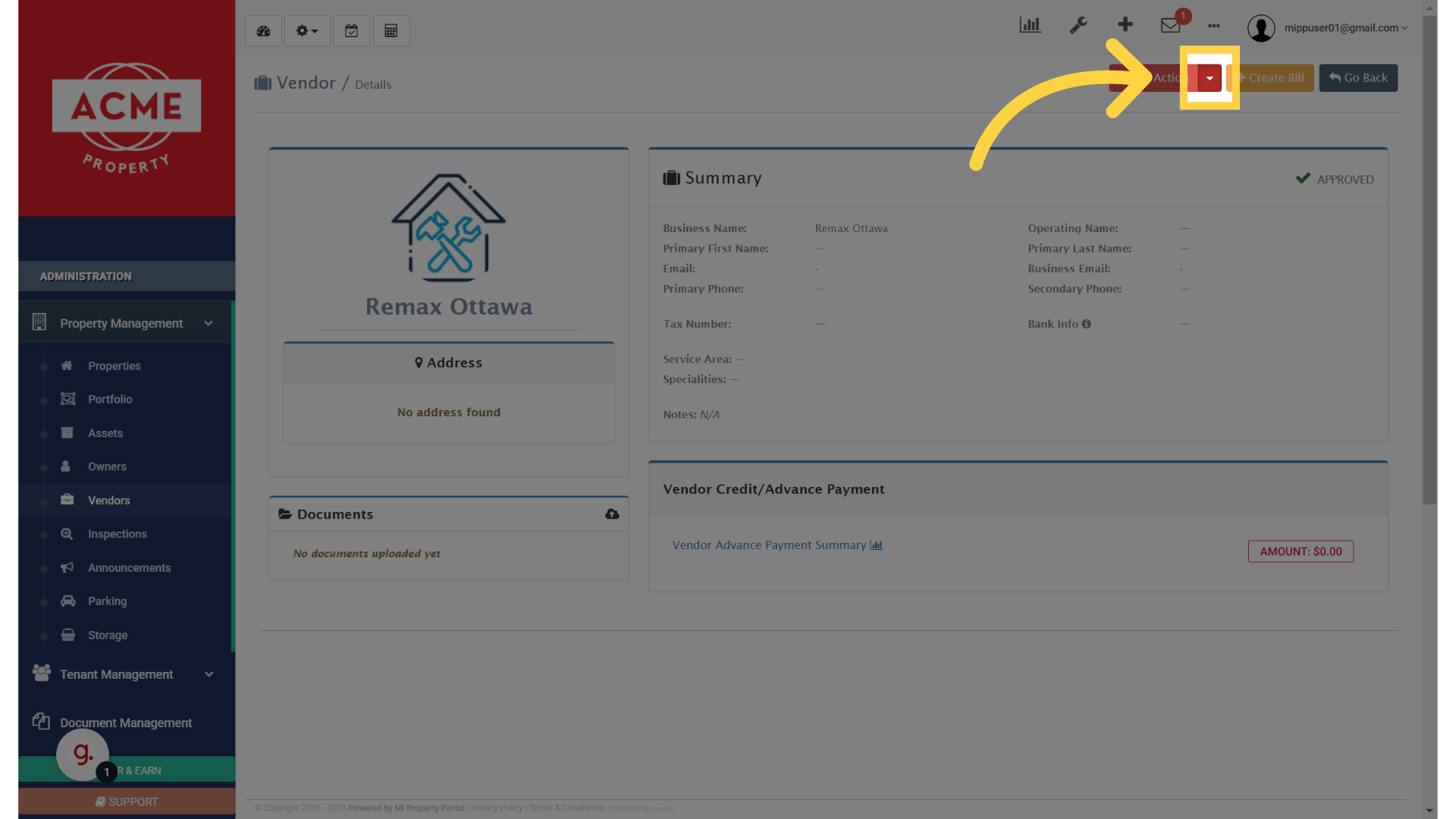Click the Storage basket icon
1456x819 pixels.
67,635
